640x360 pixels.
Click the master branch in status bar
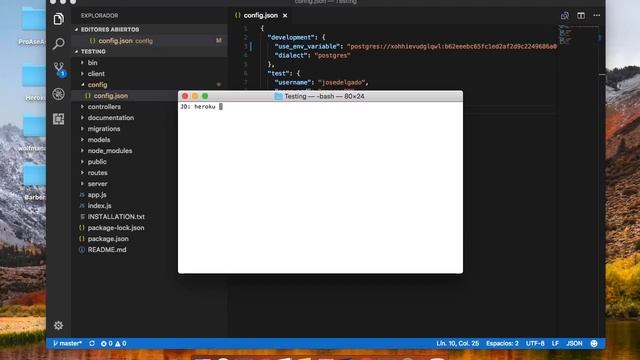click(67, 343)
